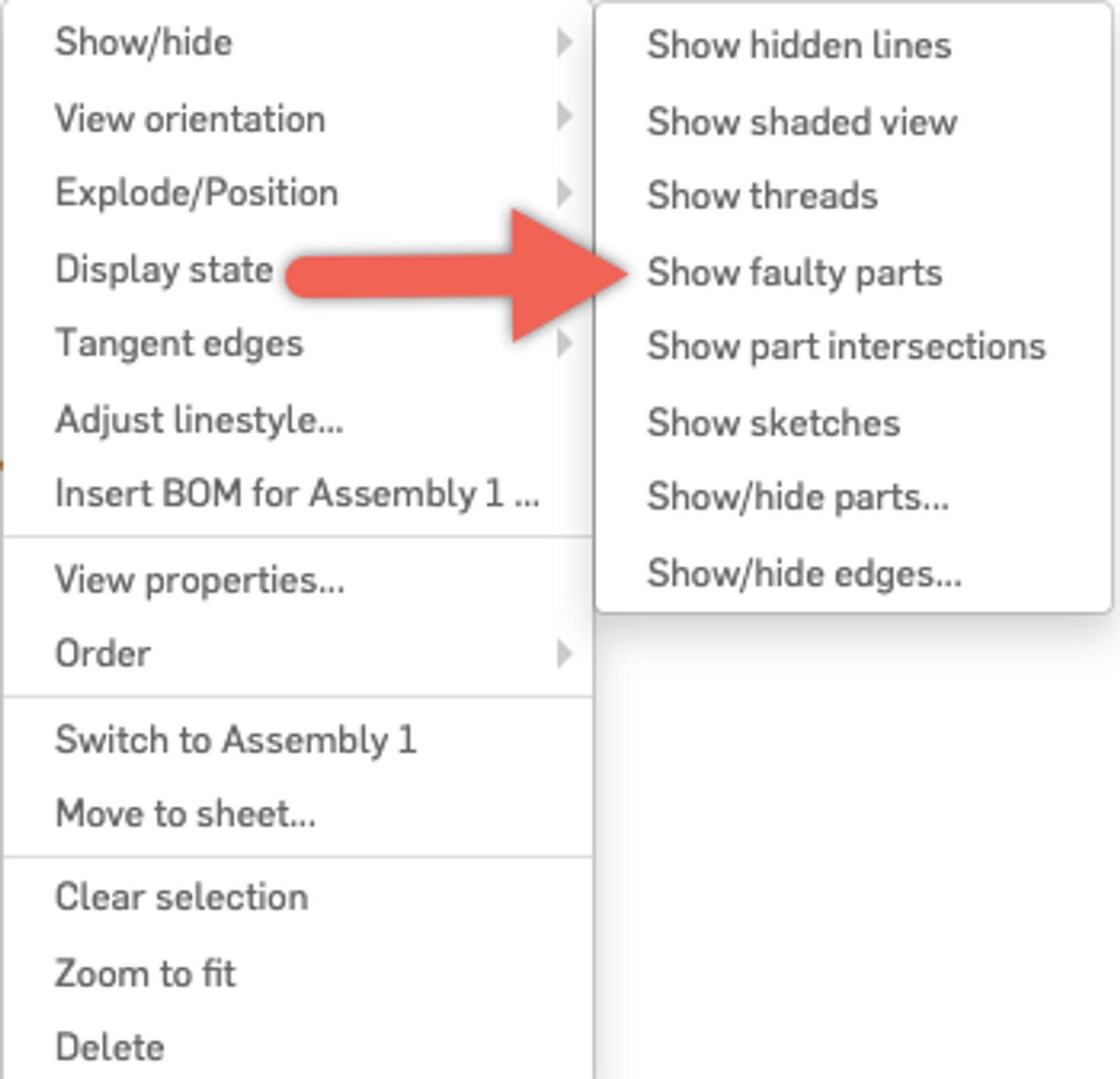1120x1079 pixels.
Task: Toggle Show hidden lines
Action: [799, 46]
